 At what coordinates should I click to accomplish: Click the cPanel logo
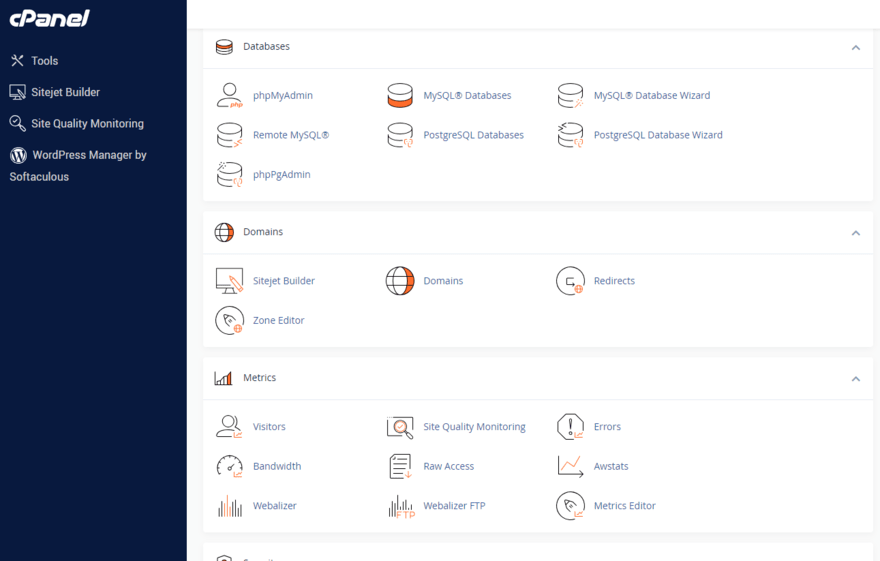49,19
